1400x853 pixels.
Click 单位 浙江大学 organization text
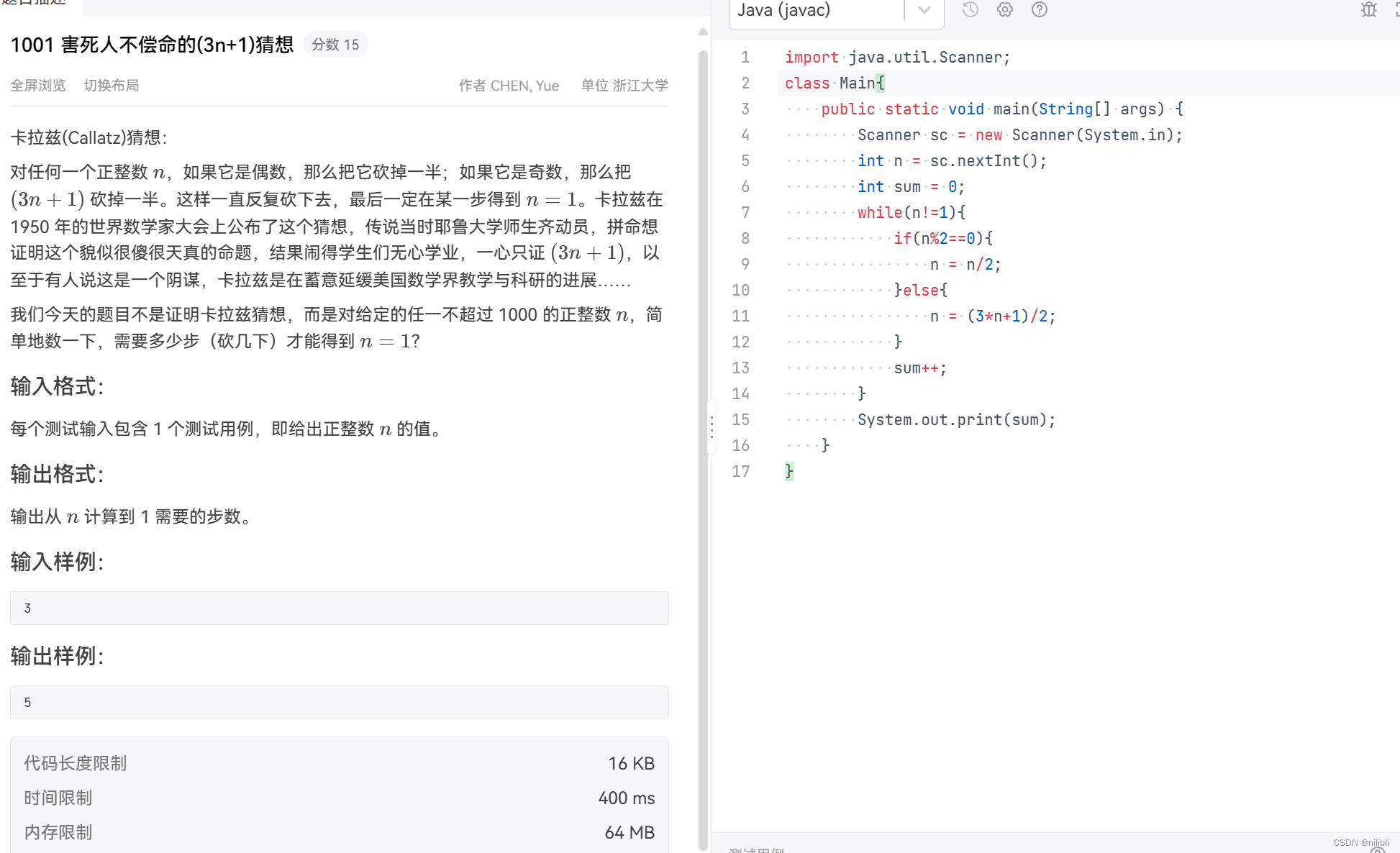click(x=624, y=86)
